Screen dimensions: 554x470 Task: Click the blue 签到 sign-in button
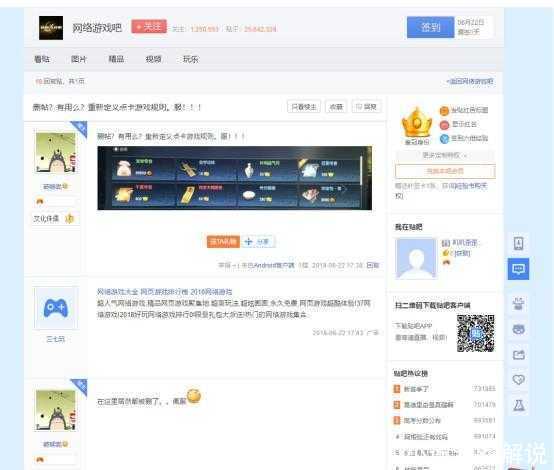click(x=430, y=27)
